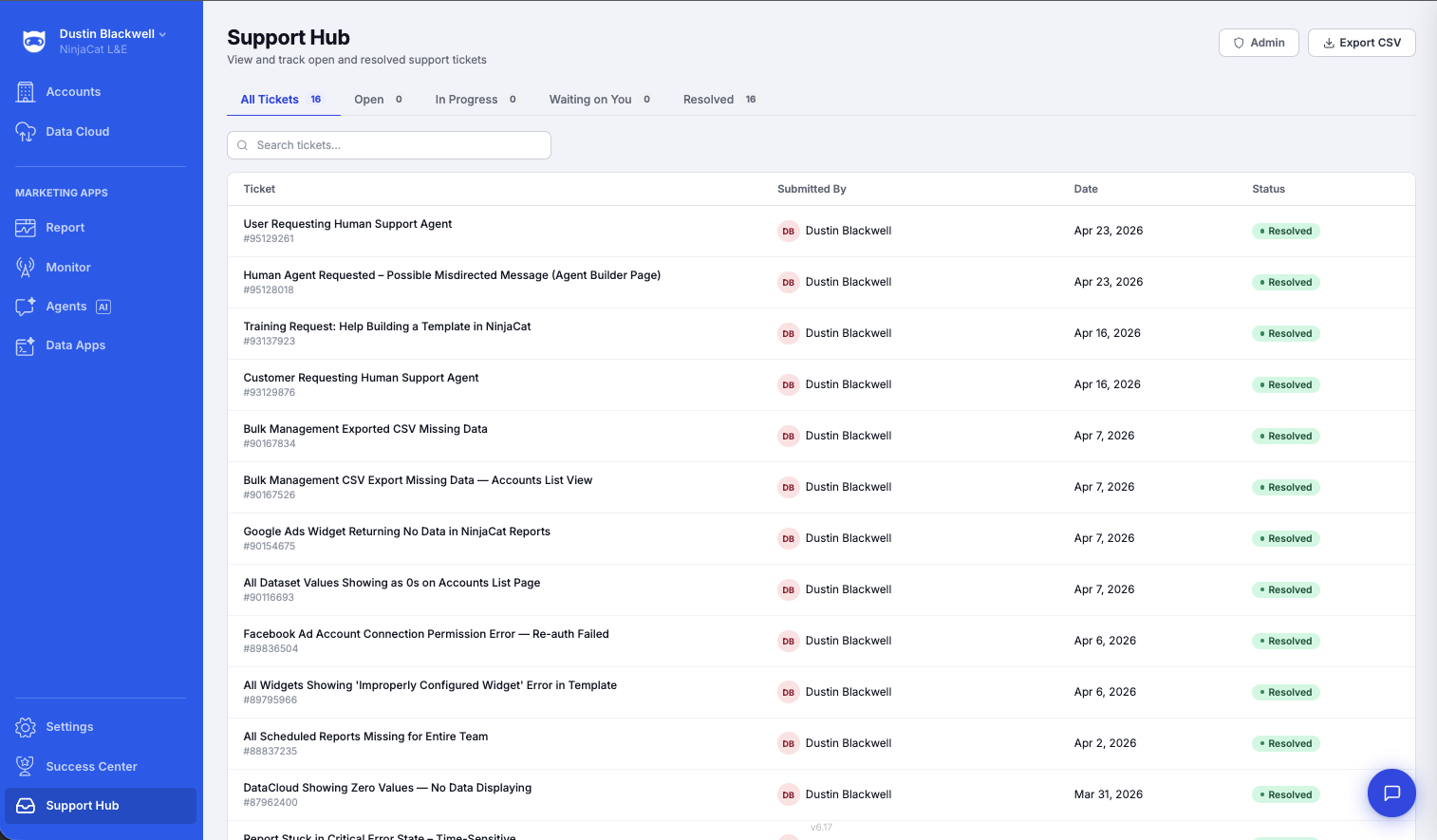Click Dustin Blackwell name in #93129876 row
The width and height of the screenshot is (1437, 840).
tap(849, 384)
